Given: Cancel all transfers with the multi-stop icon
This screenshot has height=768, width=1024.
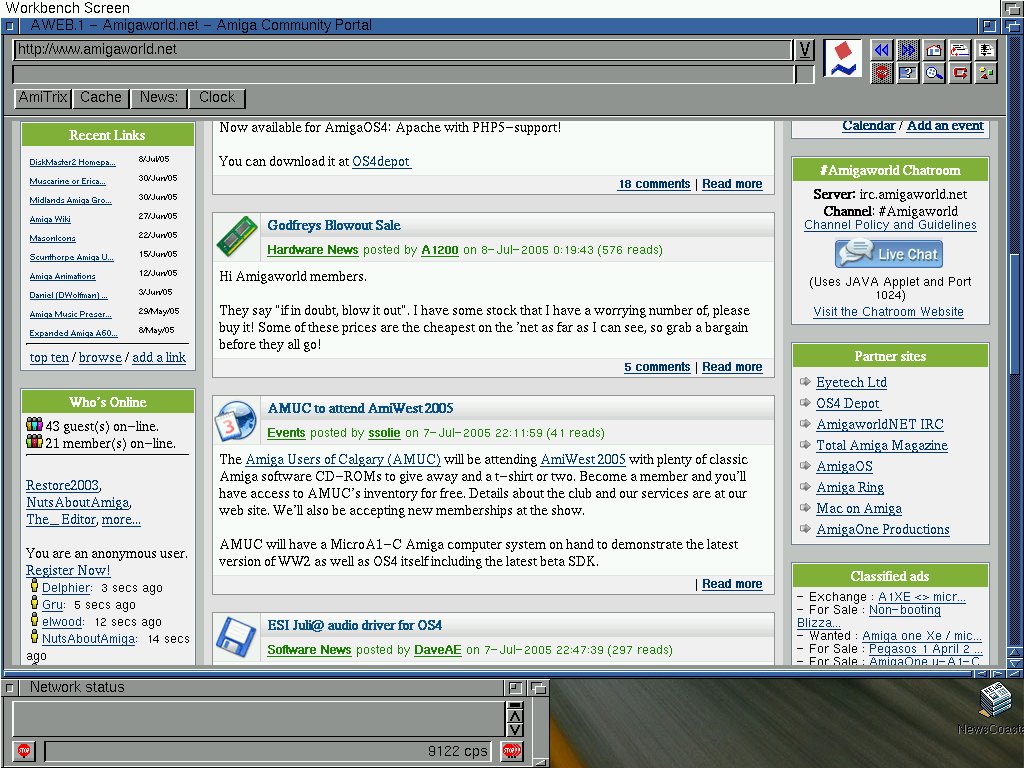Looking at the screenshot, I should coord(512,750).
